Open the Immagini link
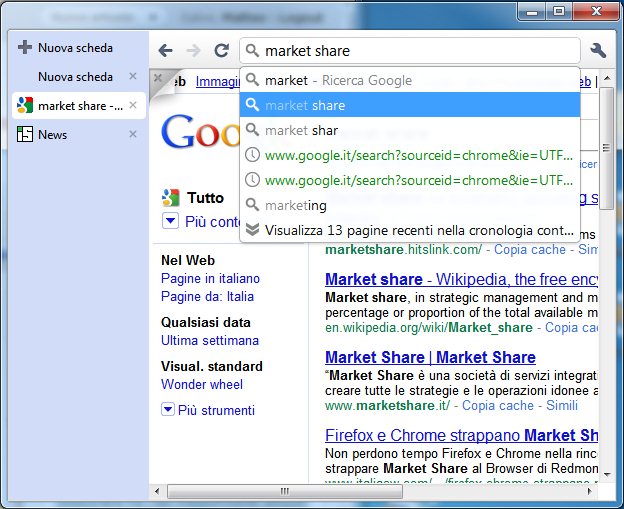624x509 pixels. tap(218, 81)
